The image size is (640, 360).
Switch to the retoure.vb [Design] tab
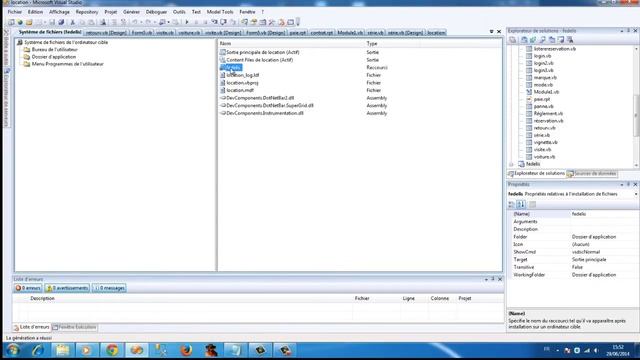click(106, 33)
